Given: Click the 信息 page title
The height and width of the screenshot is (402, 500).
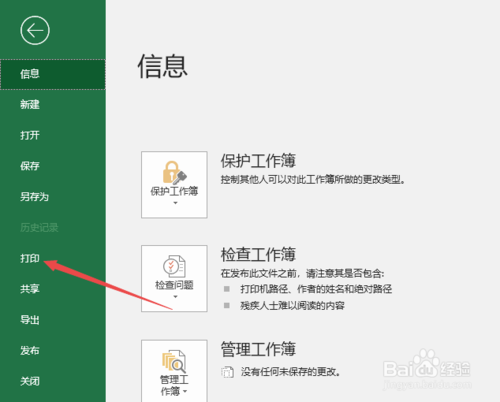Looking at the screenshot, I should click(x=163, y=67).
